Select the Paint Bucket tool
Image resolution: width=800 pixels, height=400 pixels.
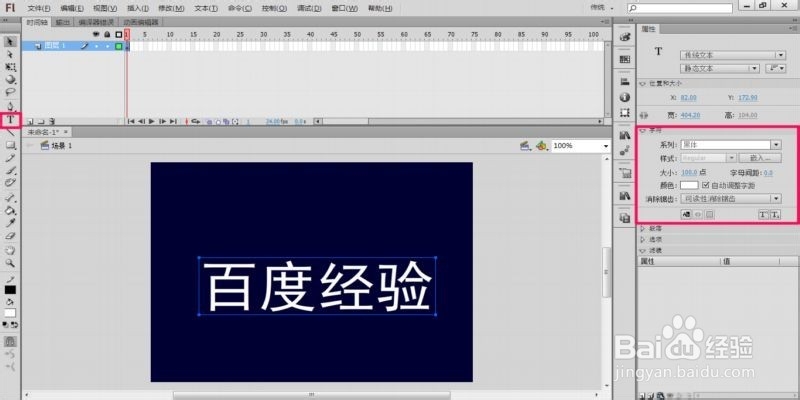tap(10, 210)
